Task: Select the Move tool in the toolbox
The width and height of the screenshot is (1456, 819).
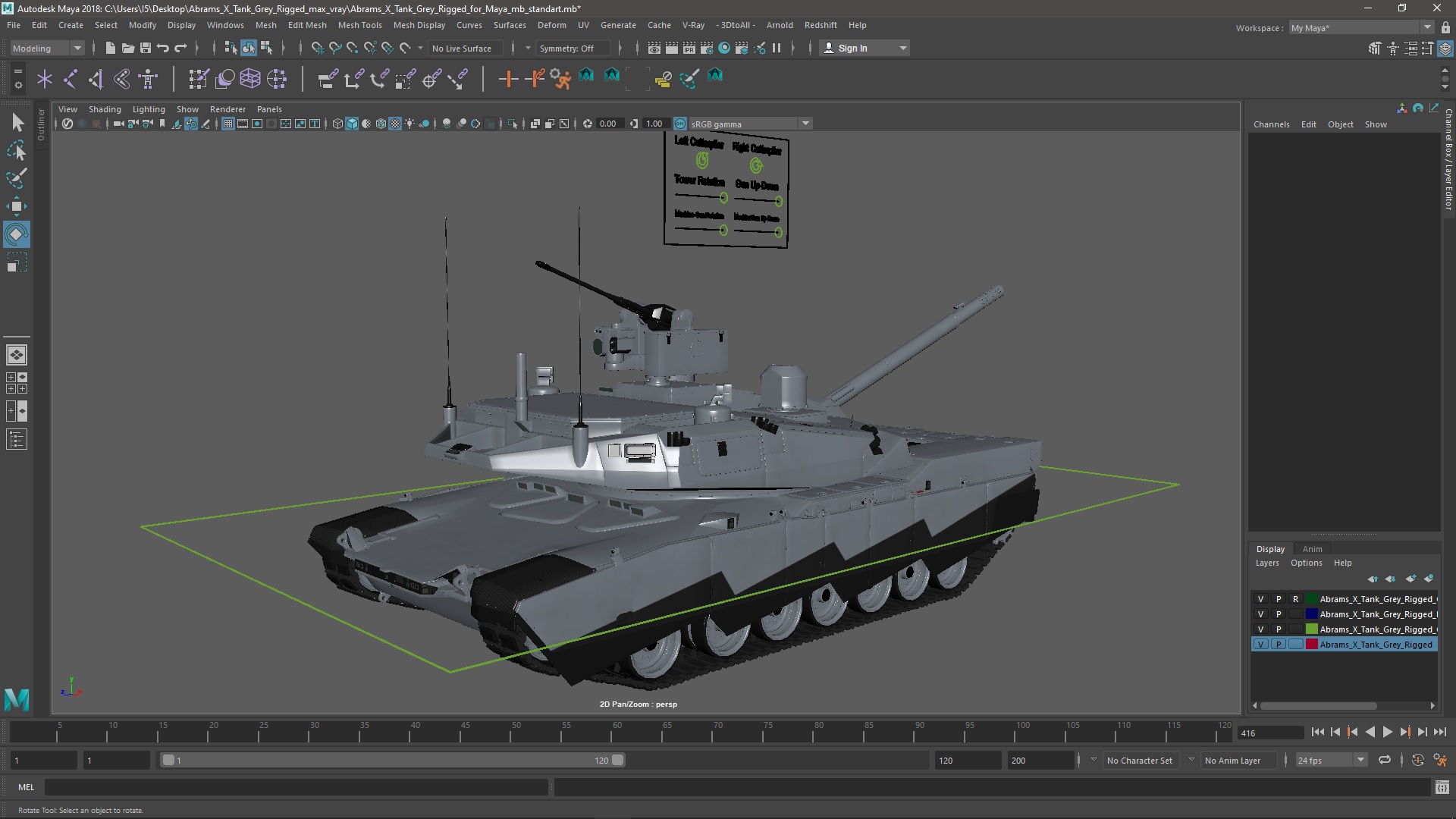Action: coord(16,206)
